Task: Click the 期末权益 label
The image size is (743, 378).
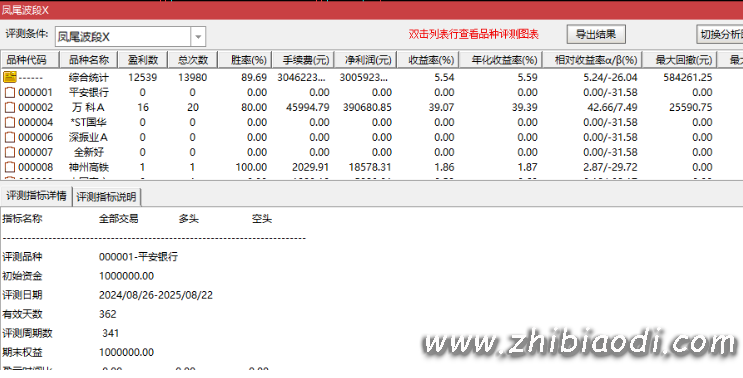Action: [x=22, y=352]
